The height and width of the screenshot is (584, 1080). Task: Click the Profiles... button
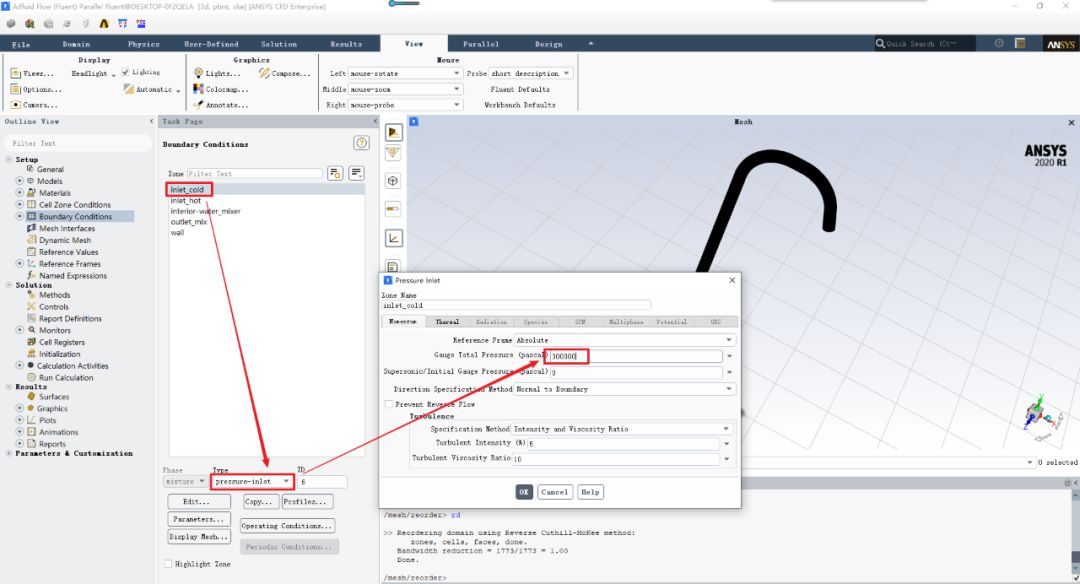click(x=307, y=501)
